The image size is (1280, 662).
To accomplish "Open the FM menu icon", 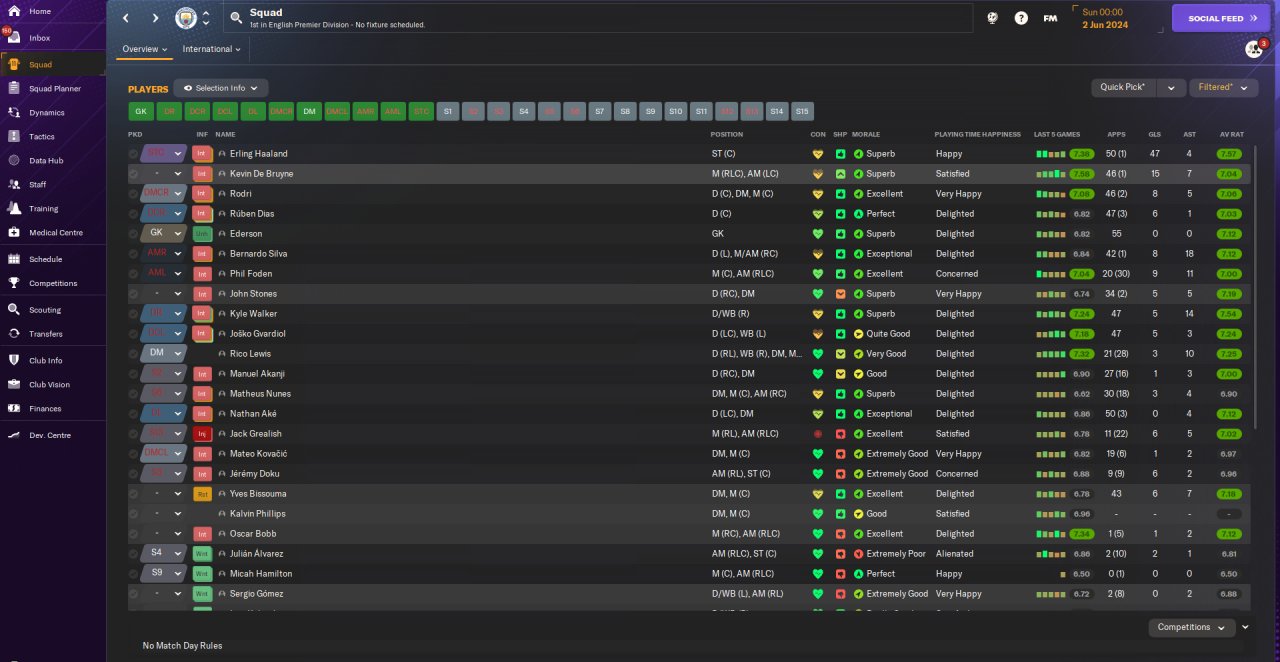I will (1050, 18).
